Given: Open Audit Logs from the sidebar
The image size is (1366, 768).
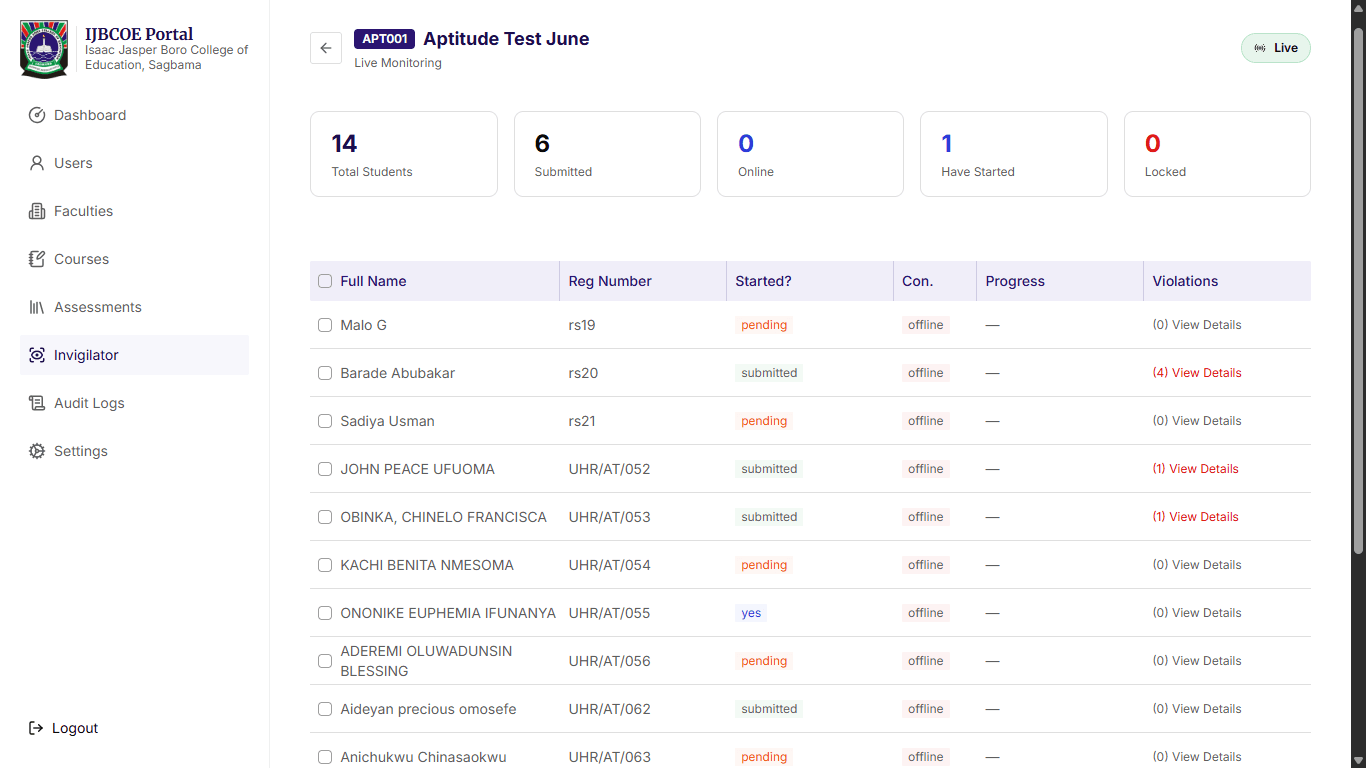Looking at the screenshot, I should pos(134,403).
